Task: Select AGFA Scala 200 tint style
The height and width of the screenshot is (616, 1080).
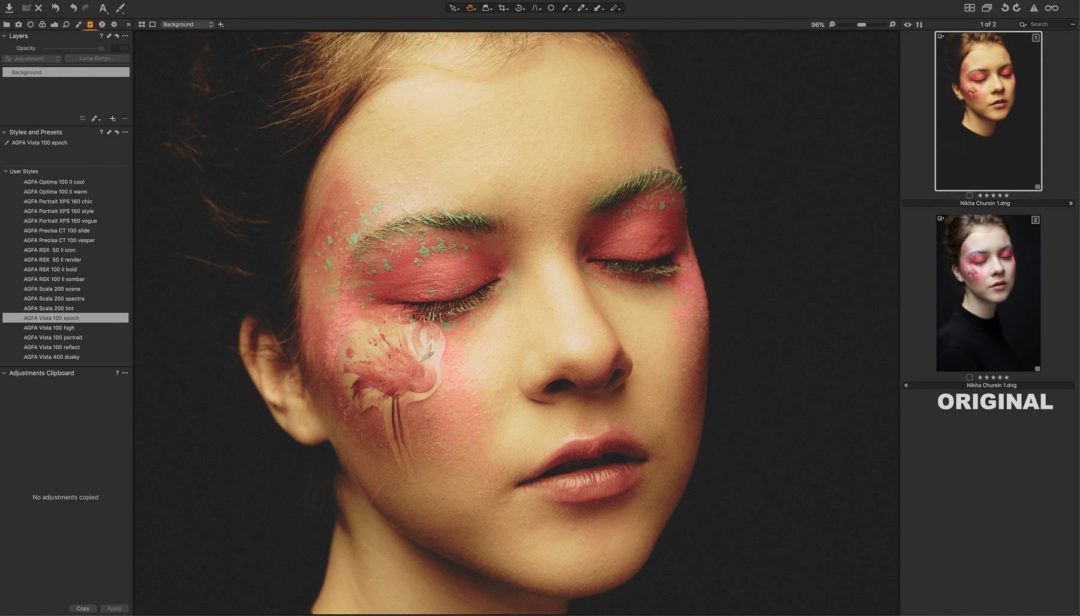Action: (47, 308)
